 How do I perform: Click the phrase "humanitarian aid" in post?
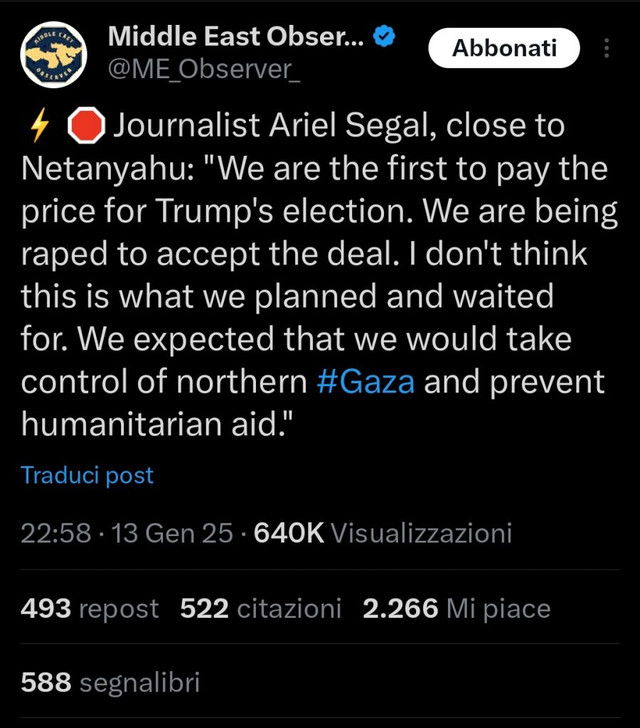(156, 424)
